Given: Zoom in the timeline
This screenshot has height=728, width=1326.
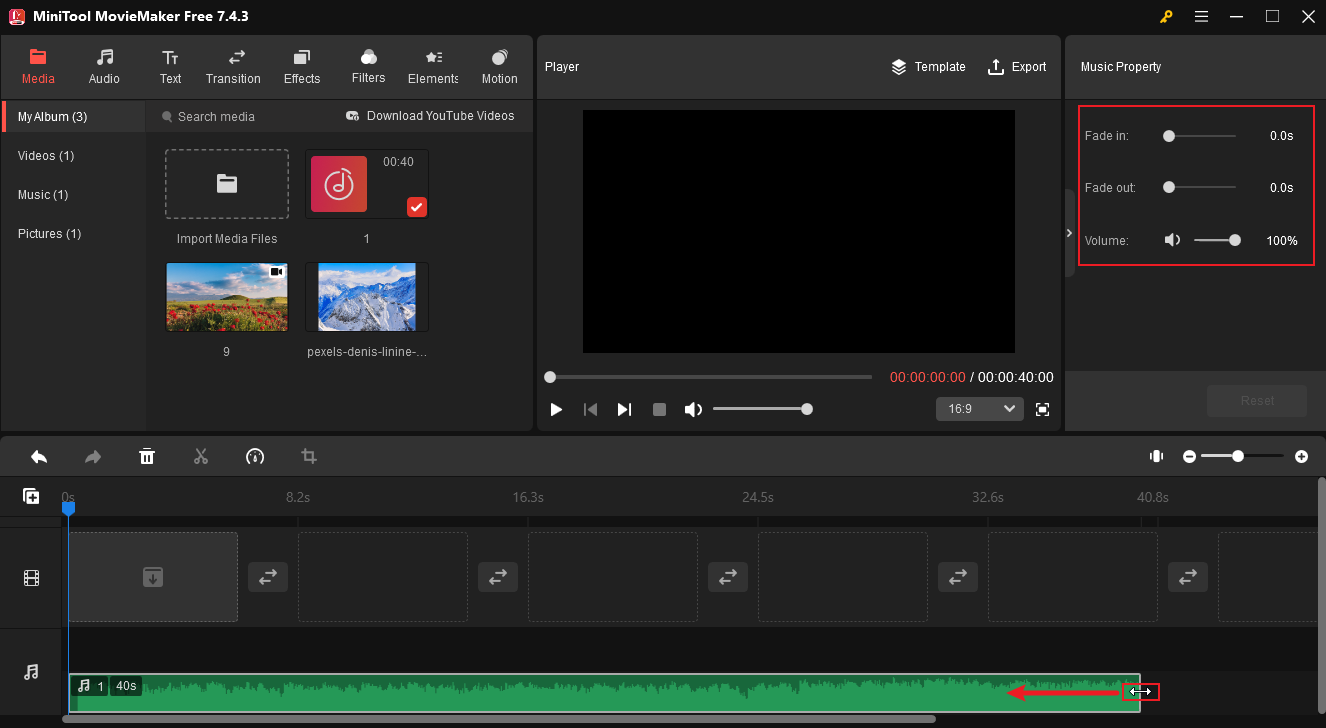Looking at the screenshot, I should [x=1301, y=456].
